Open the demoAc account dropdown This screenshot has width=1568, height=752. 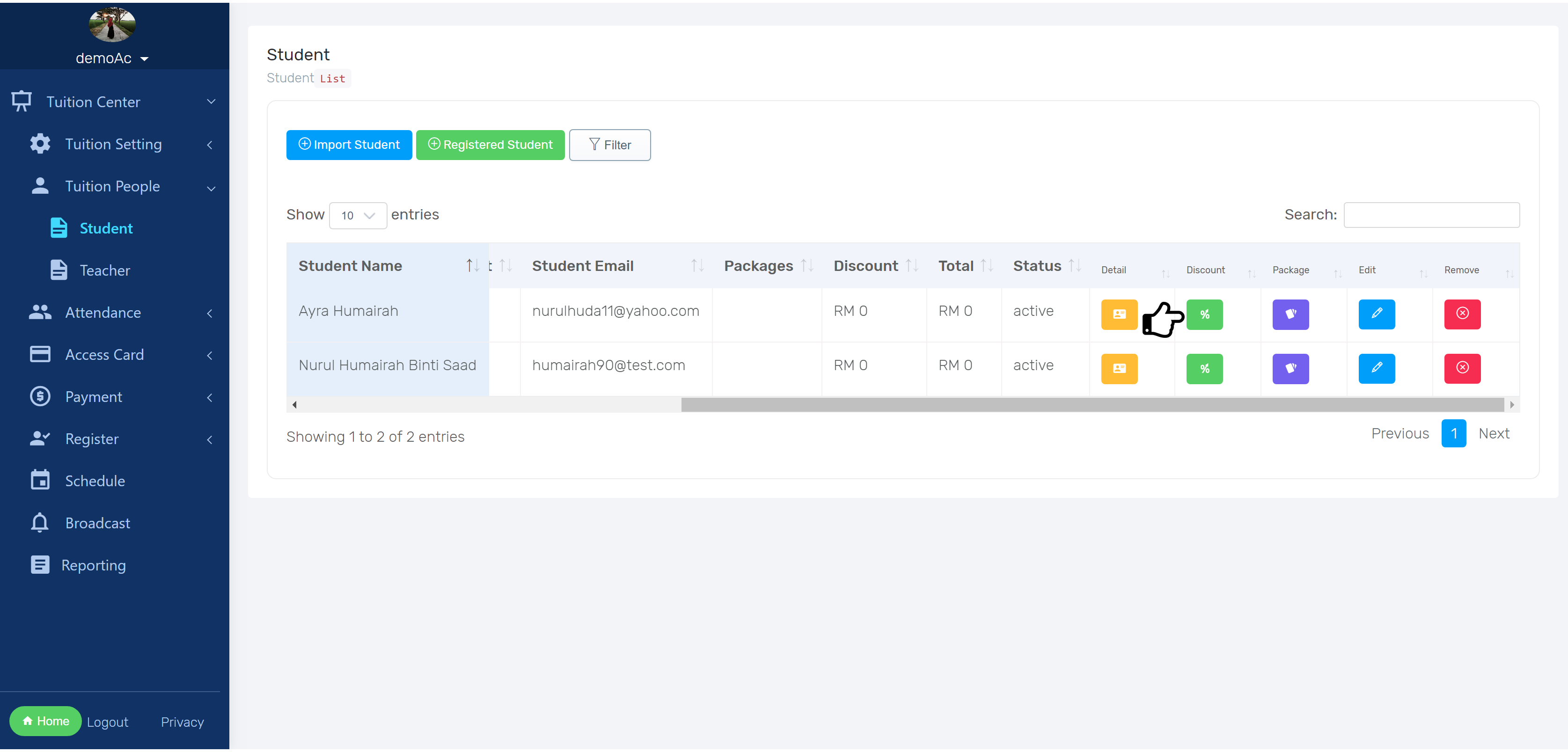pyautogui.click(x=112, y=58)
